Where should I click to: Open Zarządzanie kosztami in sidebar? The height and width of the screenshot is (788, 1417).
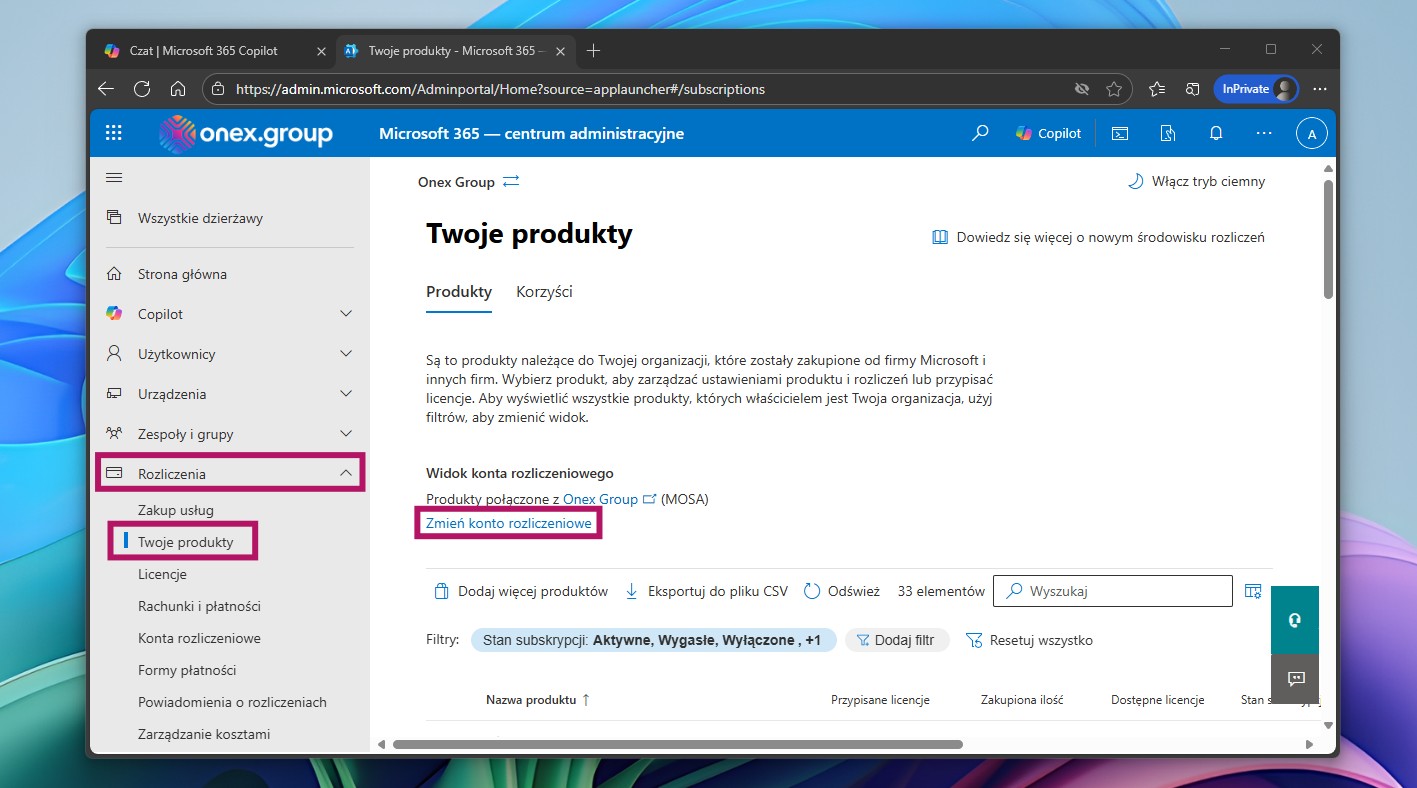pyautogui.click(x=204, y=734)
